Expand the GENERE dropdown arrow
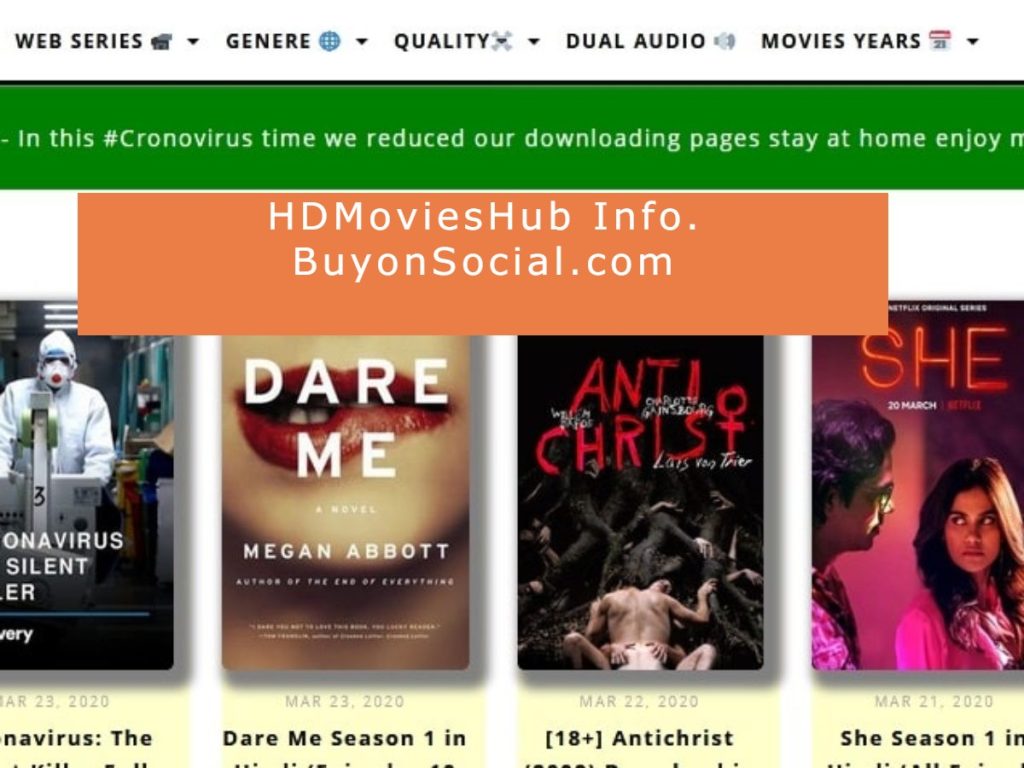This screenshot has height=768, width=1024. pyautogui.click(x=362, y=42)
